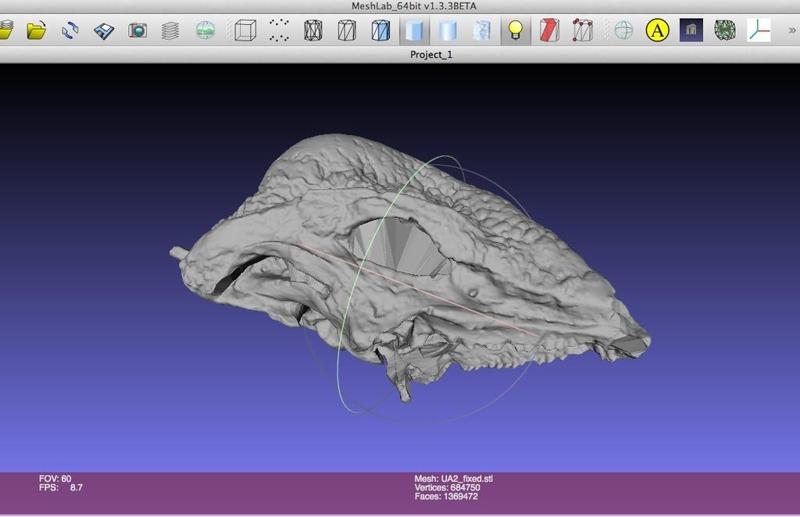Expand the toolbar overflow chevron
This screenshot has width=800, height=517.
(792, 31)
